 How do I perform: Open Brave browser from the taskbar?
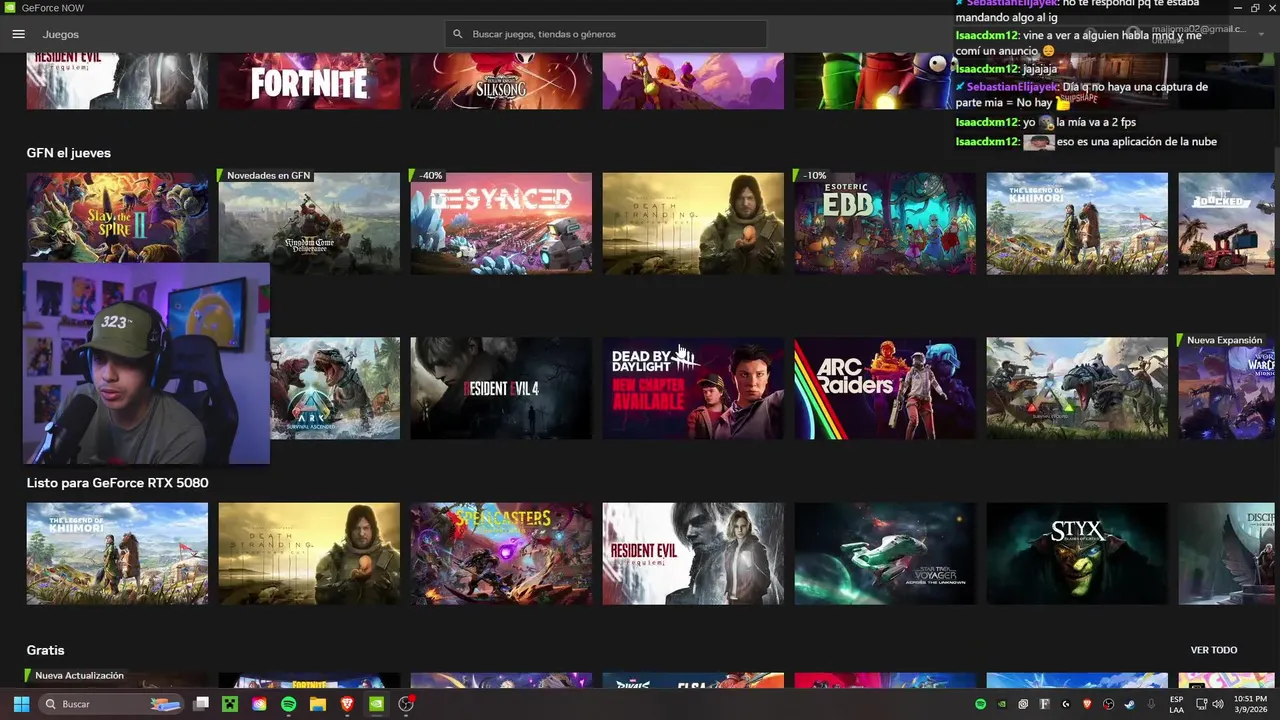coord(347,704)
